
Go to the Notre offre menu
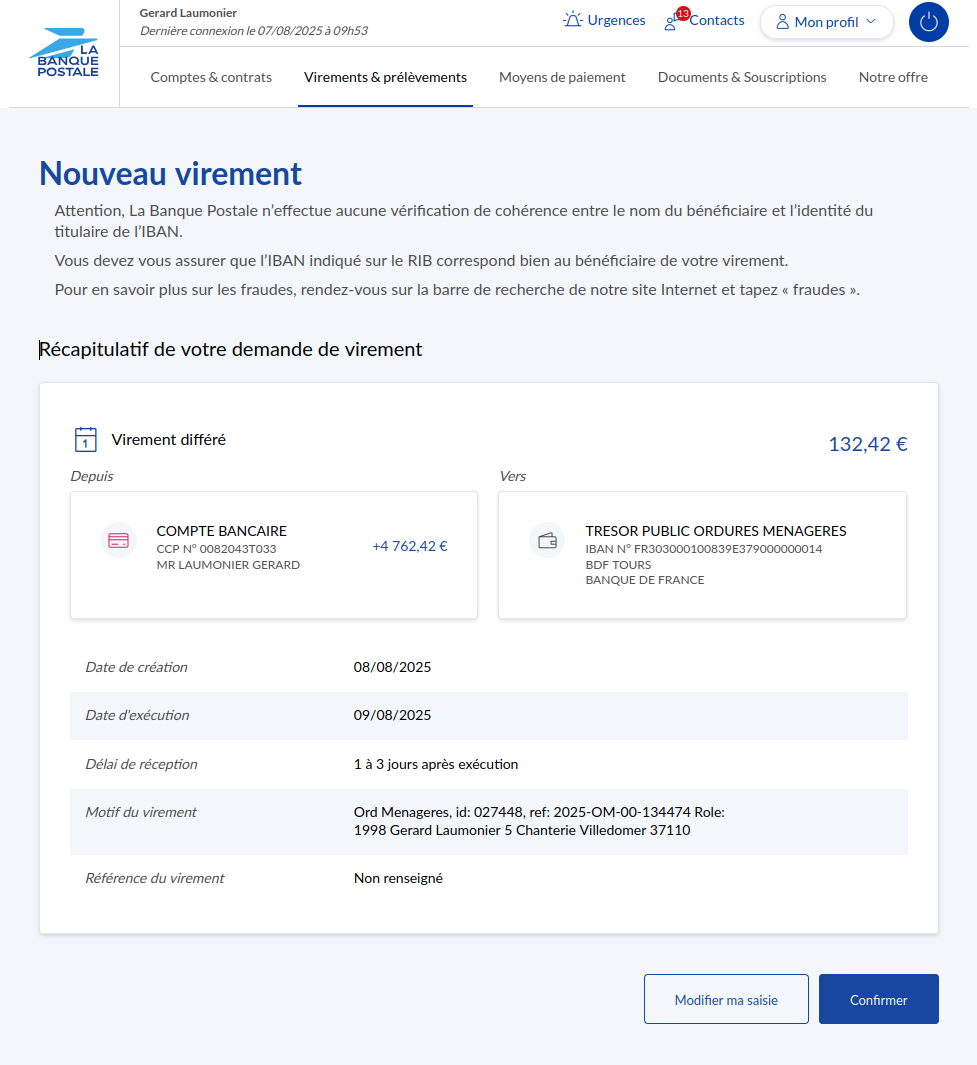pyautogui.click(x=893, y=77)
